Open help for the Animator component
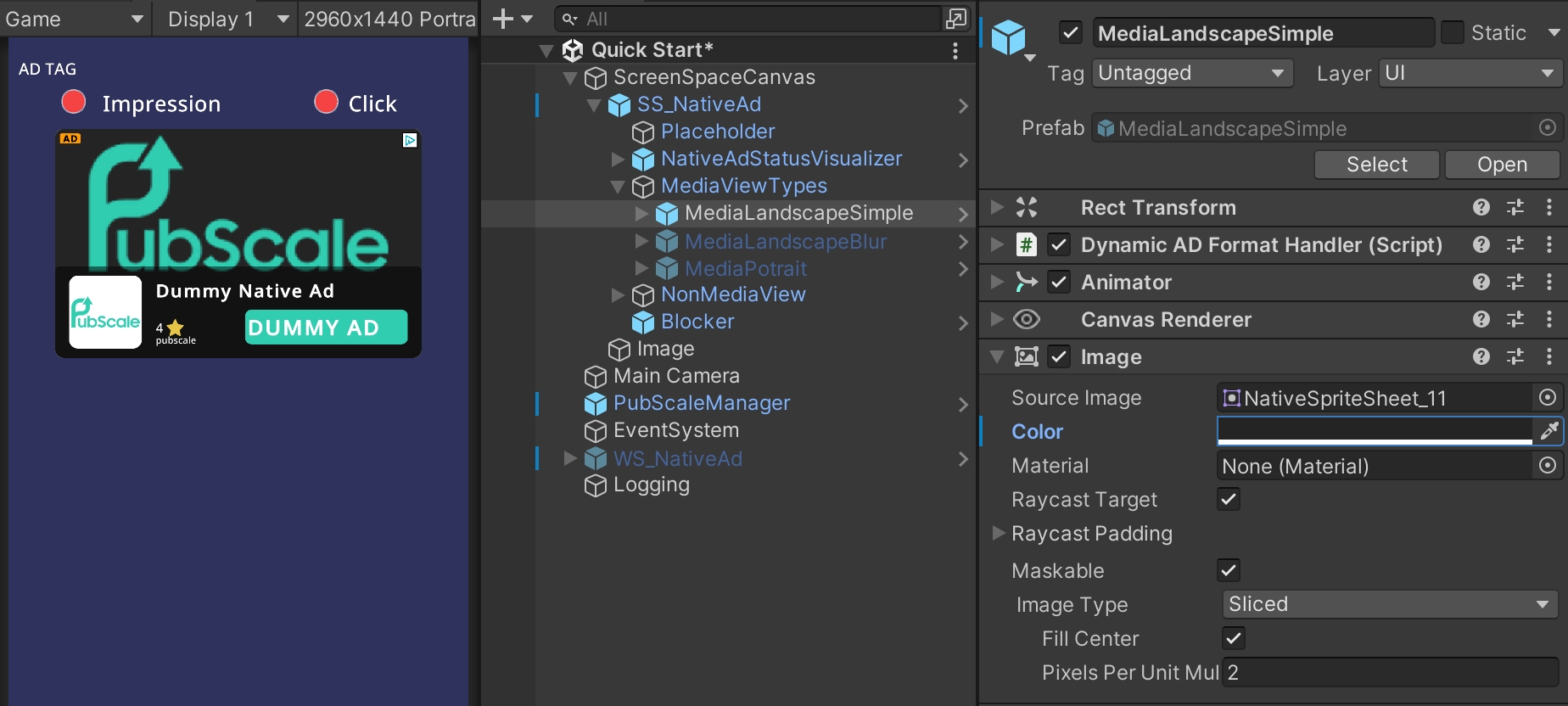Viewport: 1568px width, 706px height. click(1481, 282)
